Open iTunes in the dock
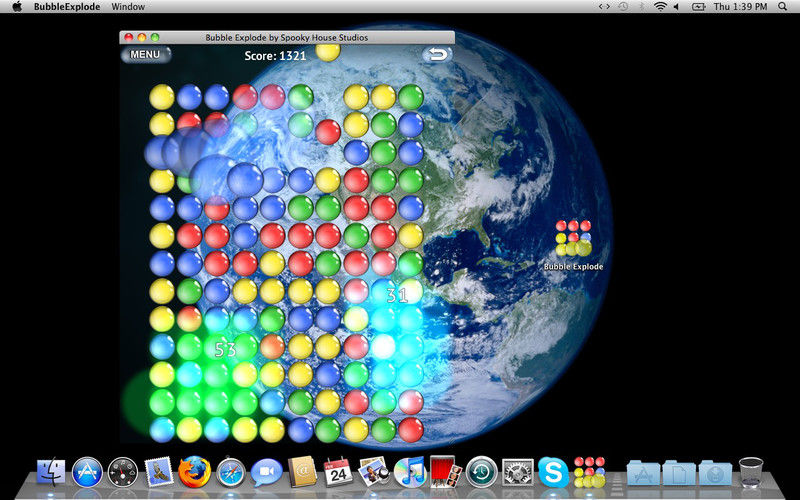The width and height of the screenshot is (800, 500). 410,472
